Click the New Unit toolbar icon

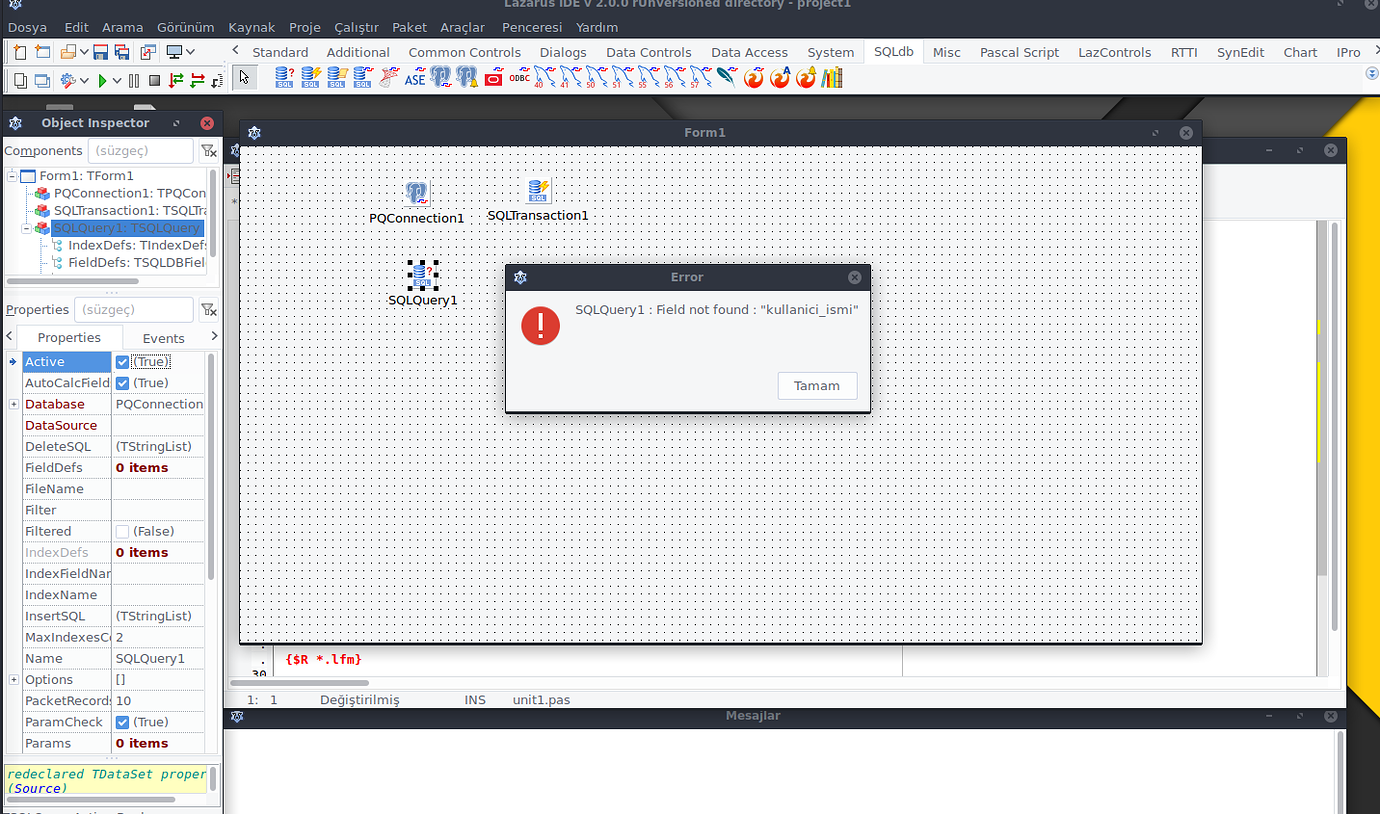click(20, 52)
